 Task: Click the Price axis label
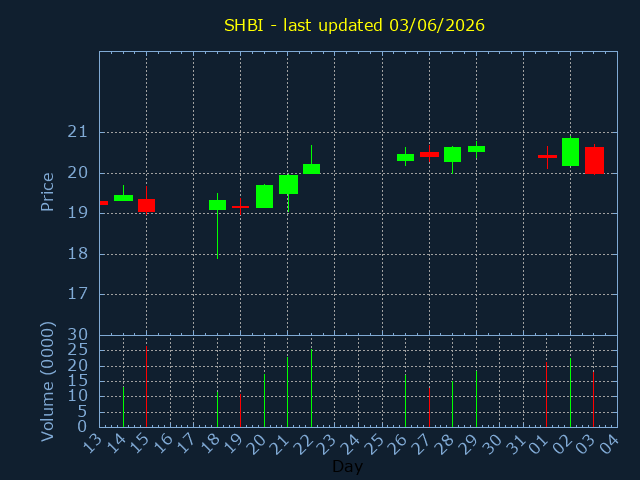(x=47, y=192)
